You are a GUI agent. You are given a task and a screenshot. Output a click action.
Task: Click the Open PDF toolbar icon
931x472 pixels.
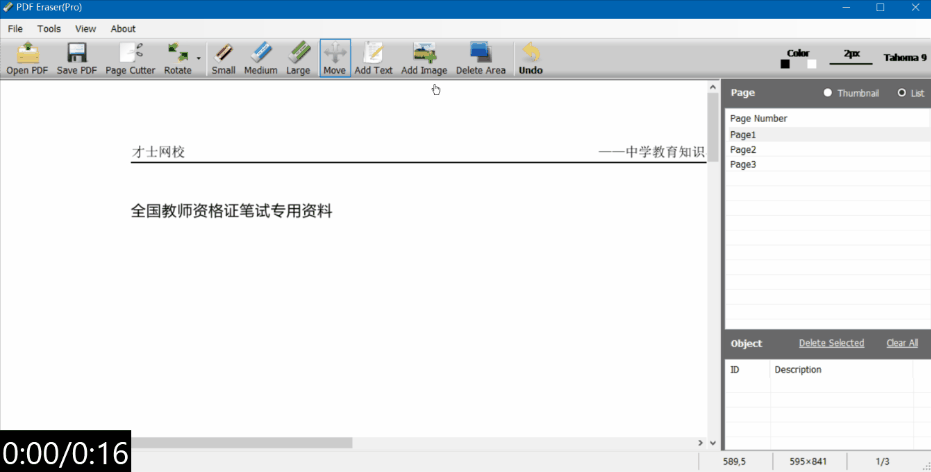[27, 58]
